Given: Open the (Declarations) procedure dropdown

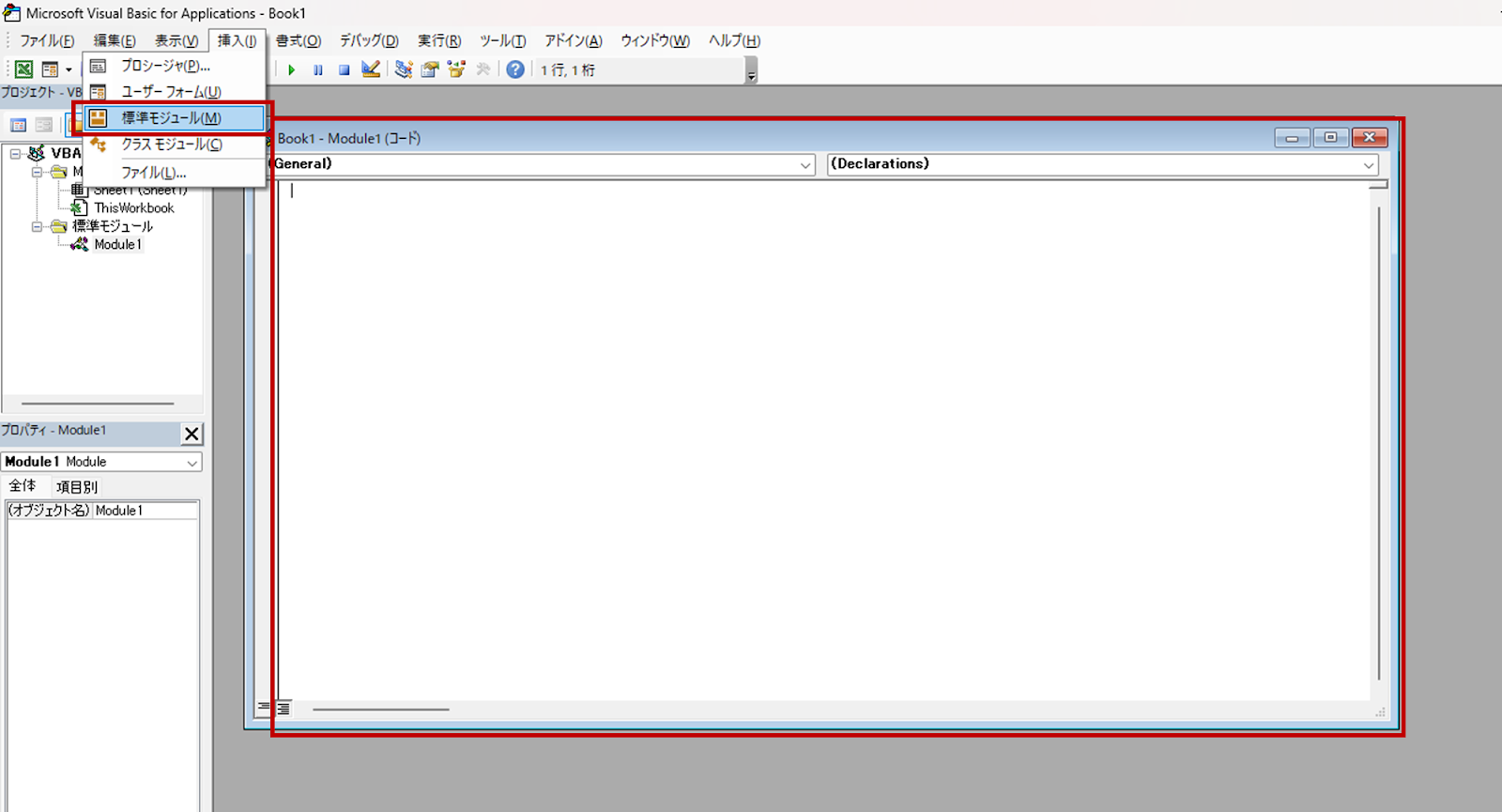Looking at the screenshot, I should pyautogui.click(x=1369, y=165).
